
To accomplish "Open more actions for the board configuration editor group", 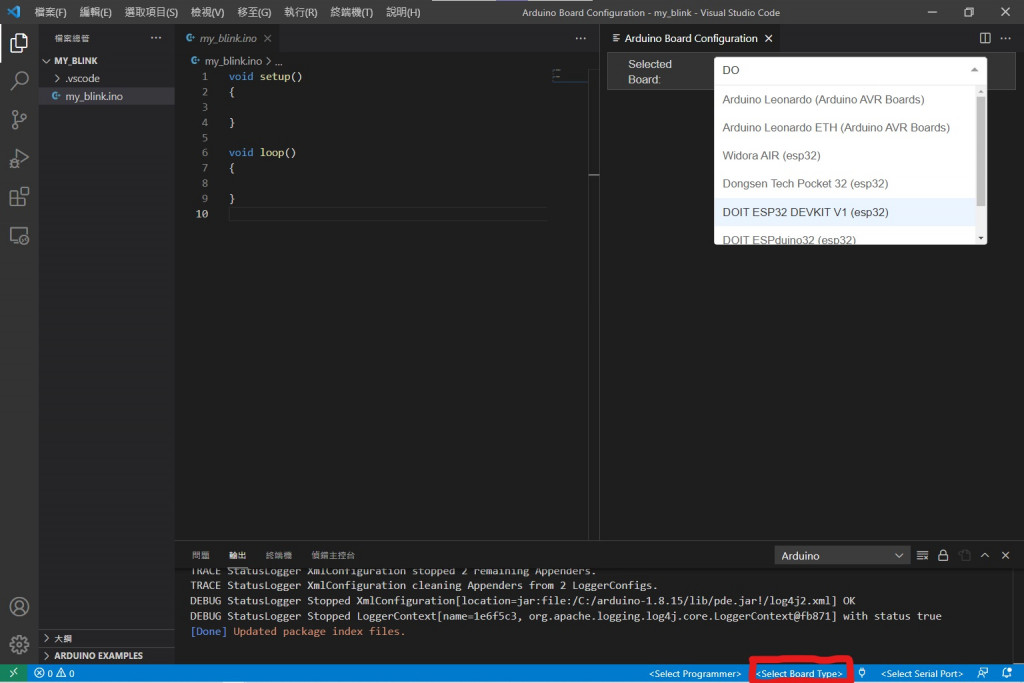I will pyautogui.click(x=1006, y=39).
